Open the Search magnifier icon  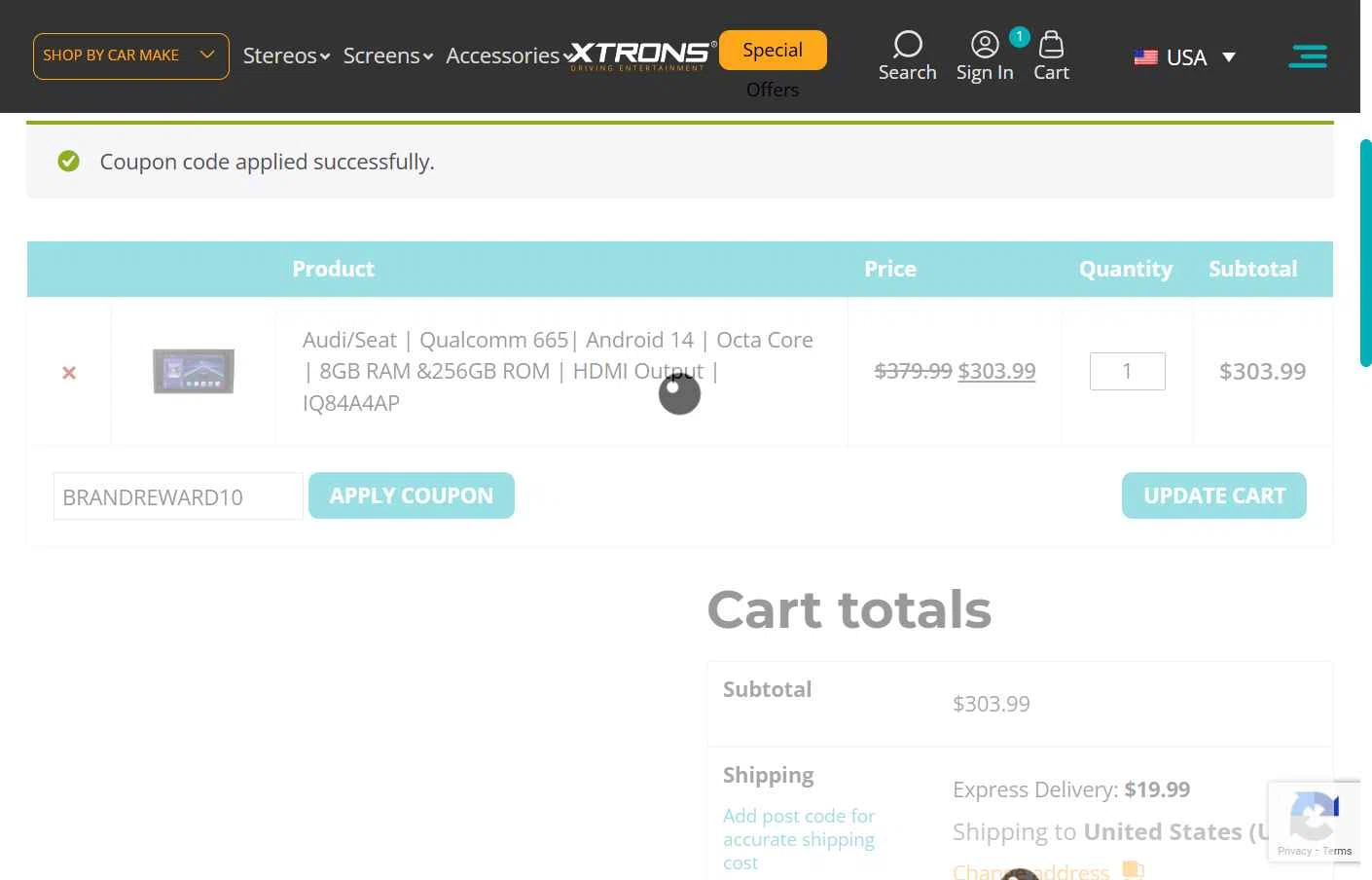[x=907, y=45]
